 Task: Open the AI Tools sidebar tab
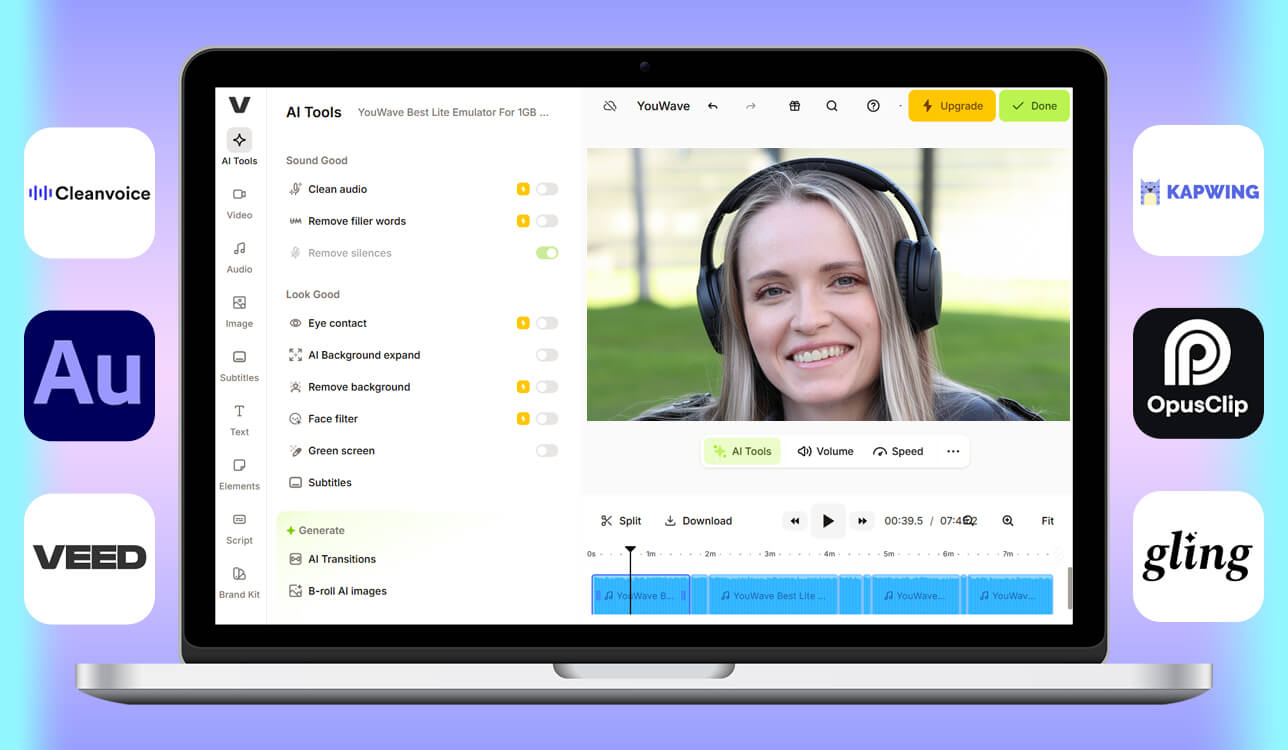point(239,147)
